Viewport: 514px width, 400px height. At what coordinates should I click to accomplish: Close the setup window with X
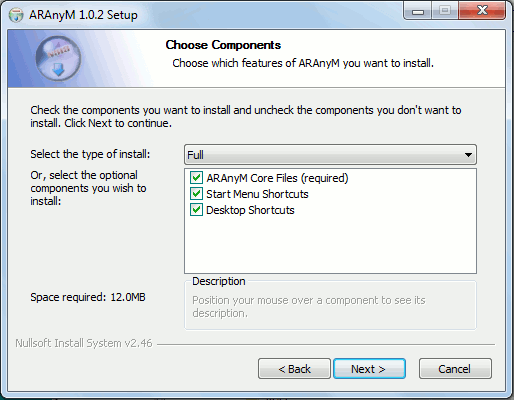coord(482,11)
